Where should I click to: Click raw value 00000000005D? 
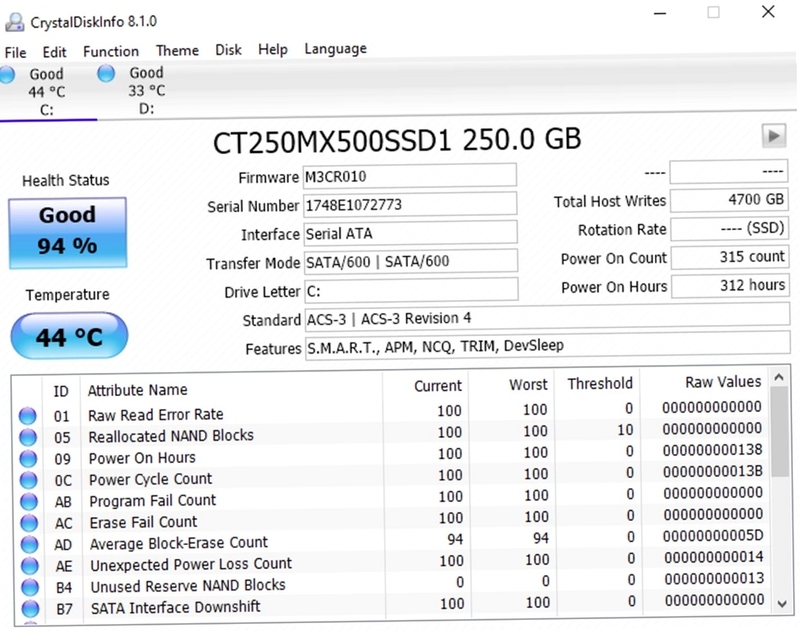coord(713,536)
